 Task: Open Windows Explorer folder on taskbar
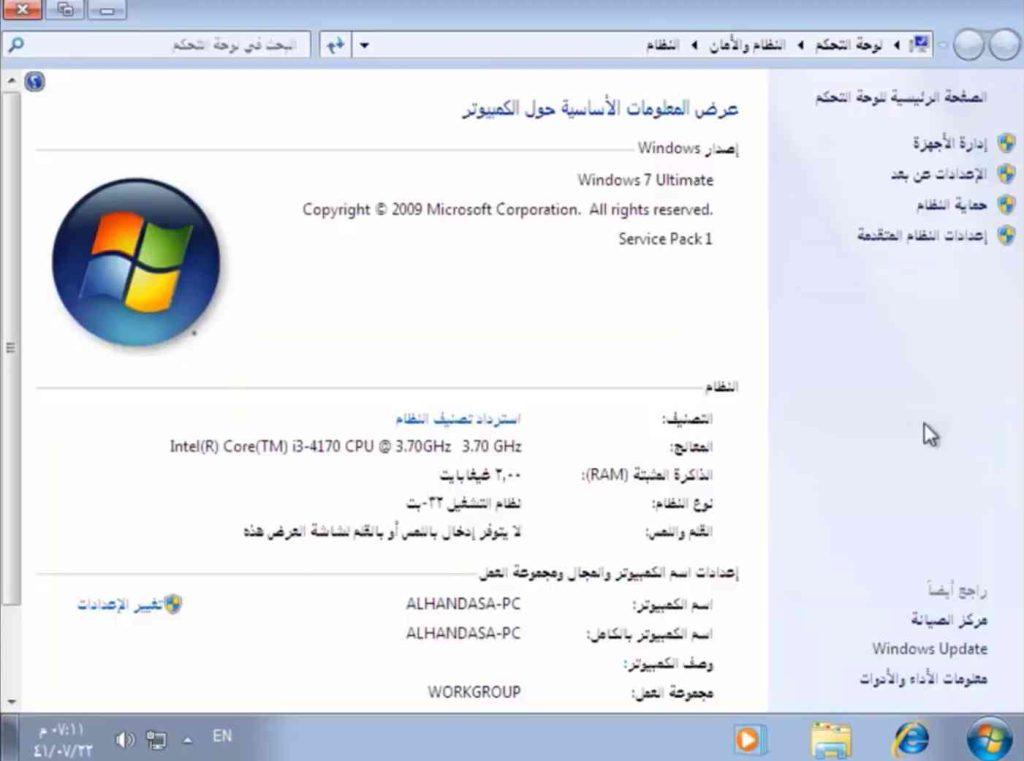[x=831, y=740]
